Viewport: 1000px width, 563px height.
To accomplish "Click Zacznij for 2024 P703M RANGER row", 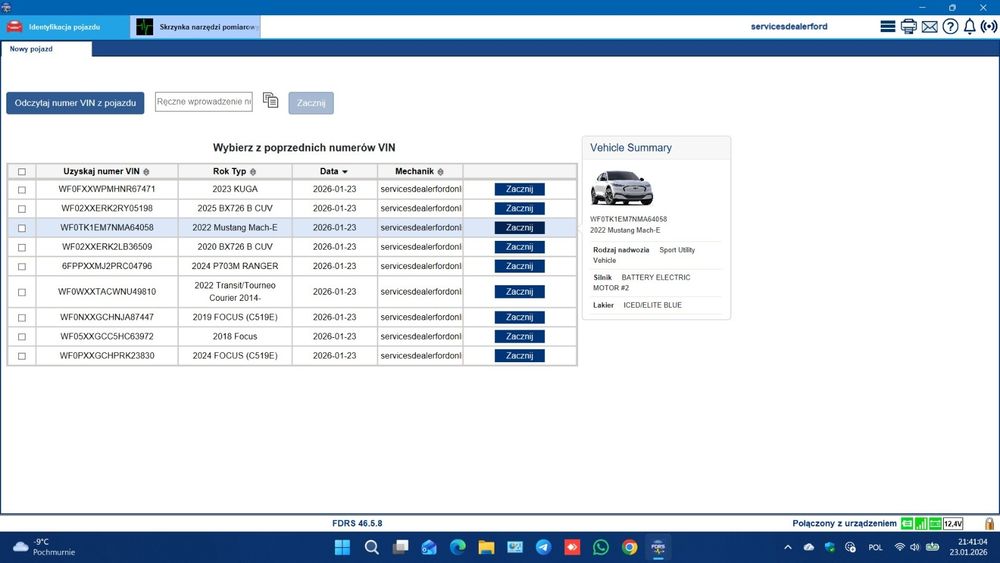I will (x=519, y=266).
